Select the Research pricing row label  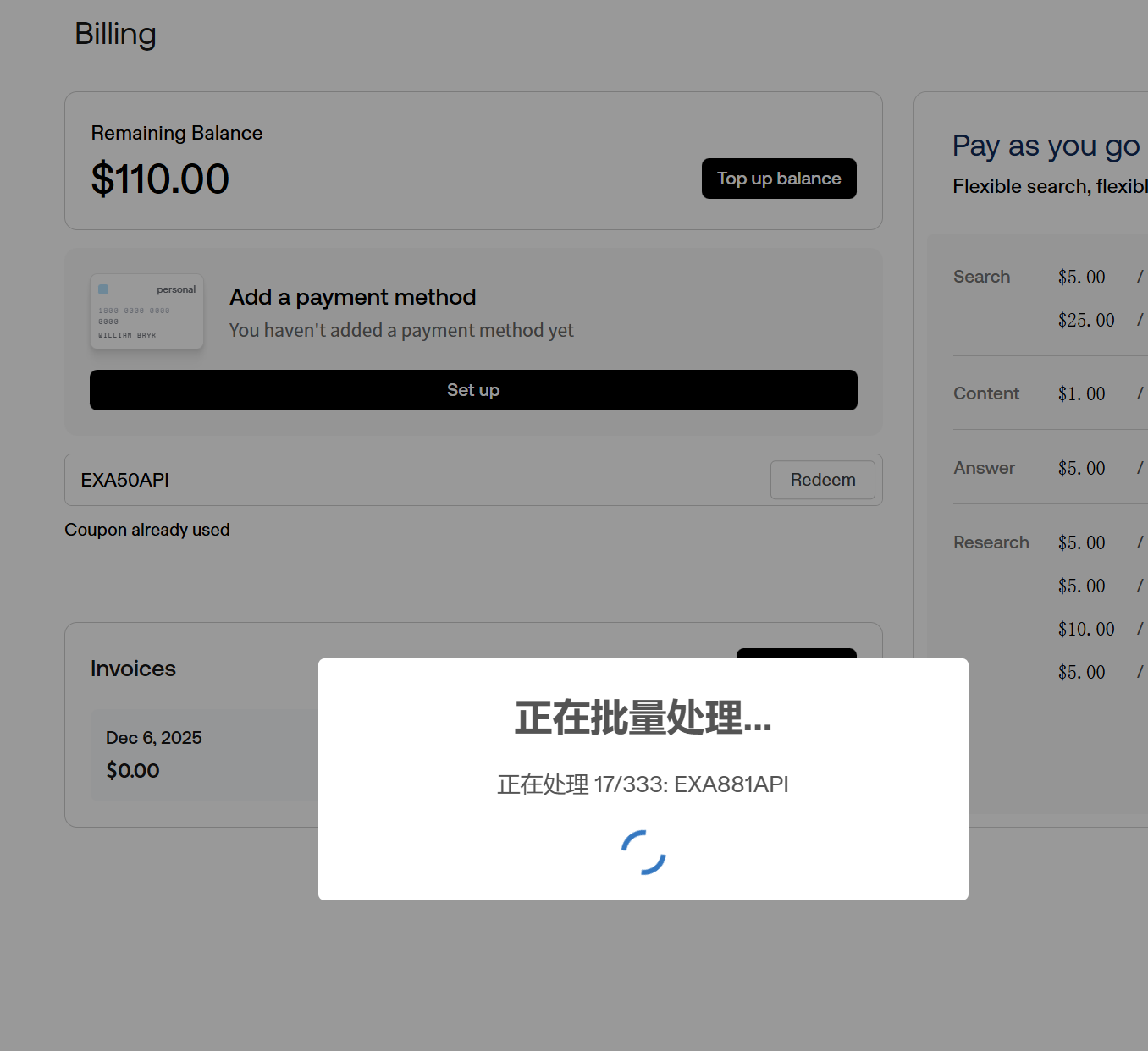pos(991,542)
